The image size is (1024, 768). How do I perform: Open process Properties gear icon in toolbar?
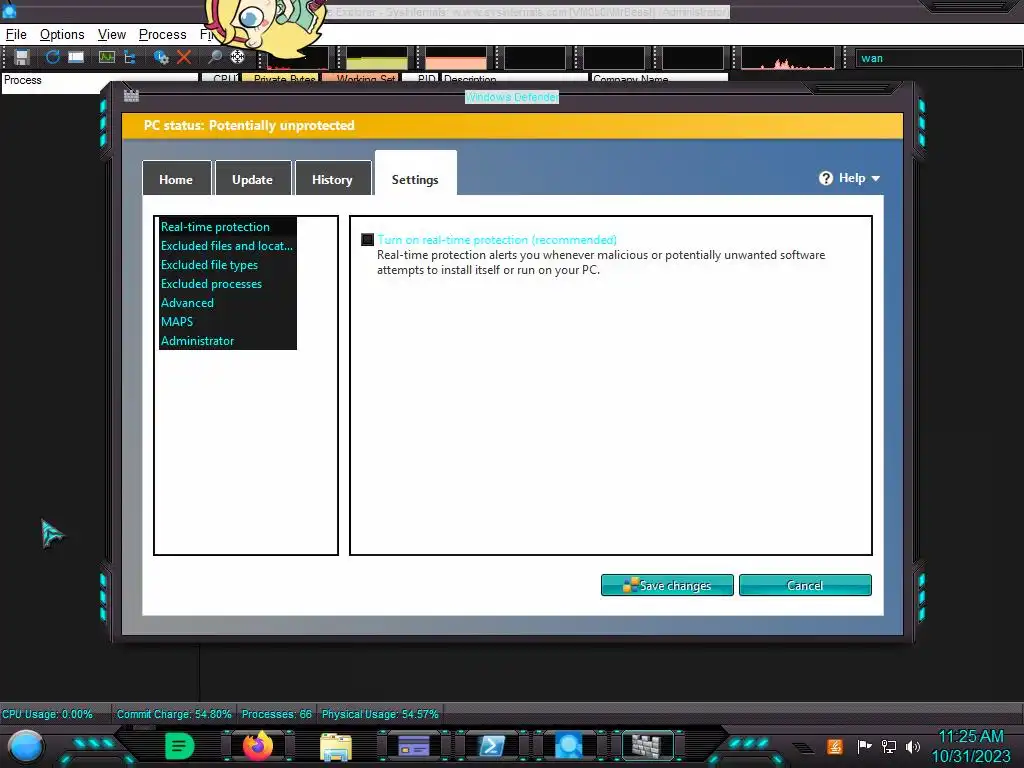(x=161, y=57)
